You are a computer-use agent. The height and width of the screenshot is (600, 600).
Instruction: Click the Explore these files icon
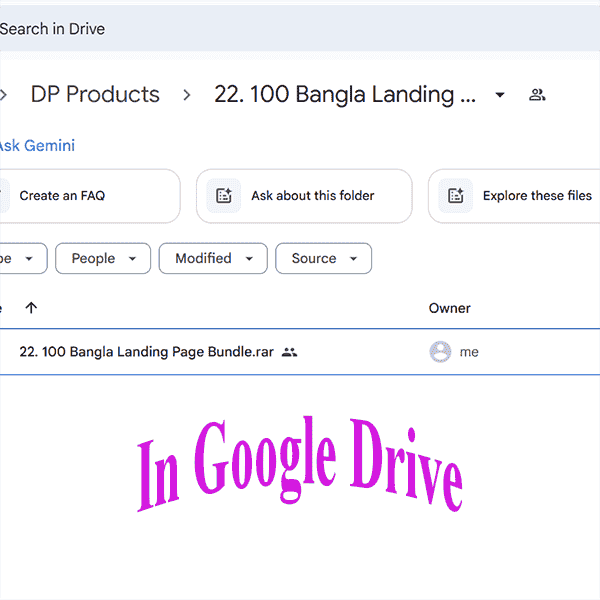coord(455,196)
